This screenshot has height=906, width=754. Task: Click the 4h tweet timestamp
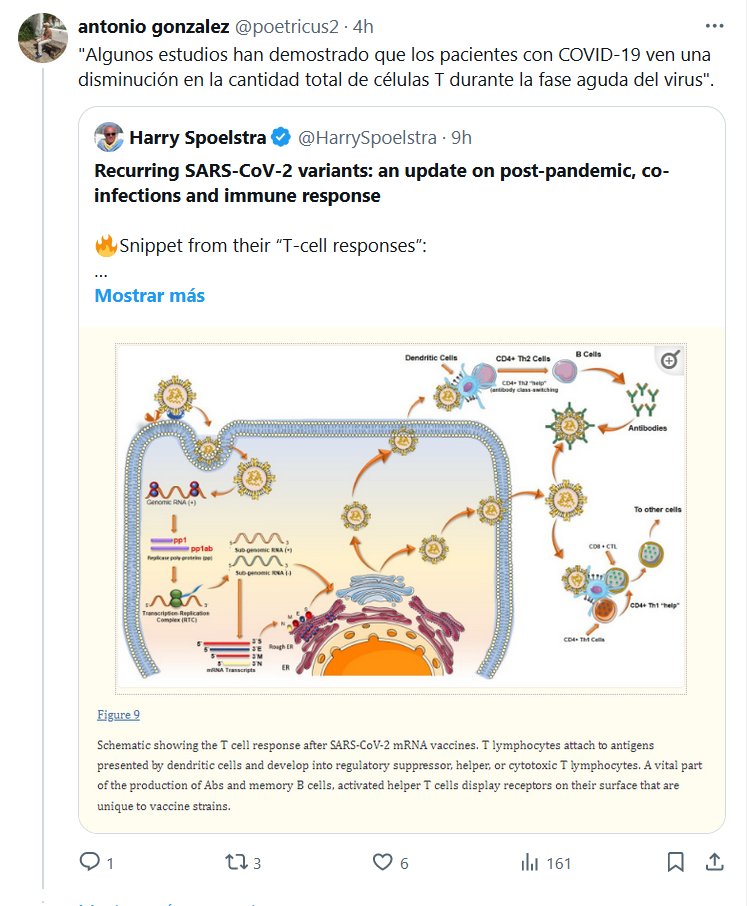364,25
